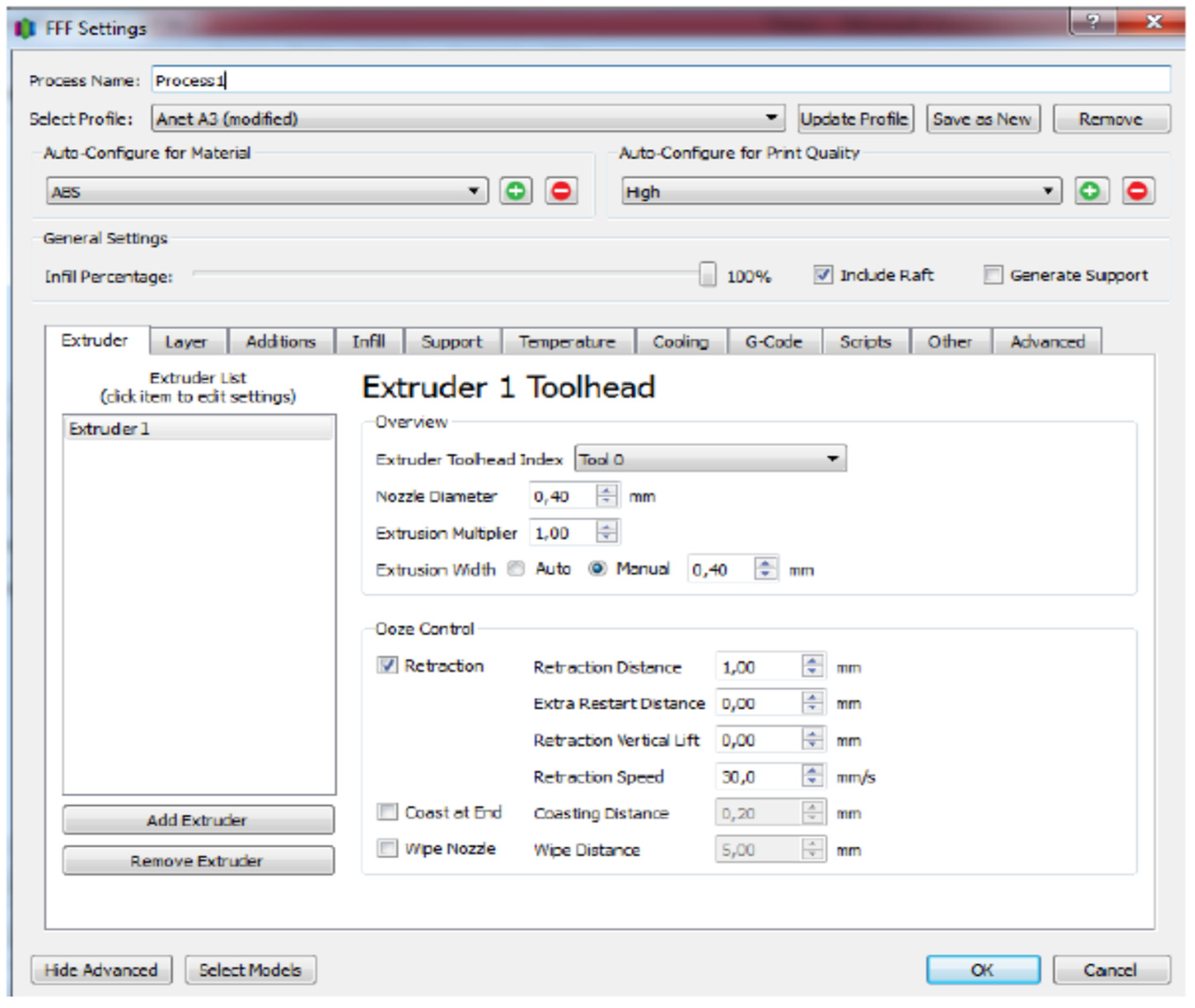Increase Nozzle Diameter with up arrow
1195x1008 pixels.
pyautogui.click(x=606, y=490)
